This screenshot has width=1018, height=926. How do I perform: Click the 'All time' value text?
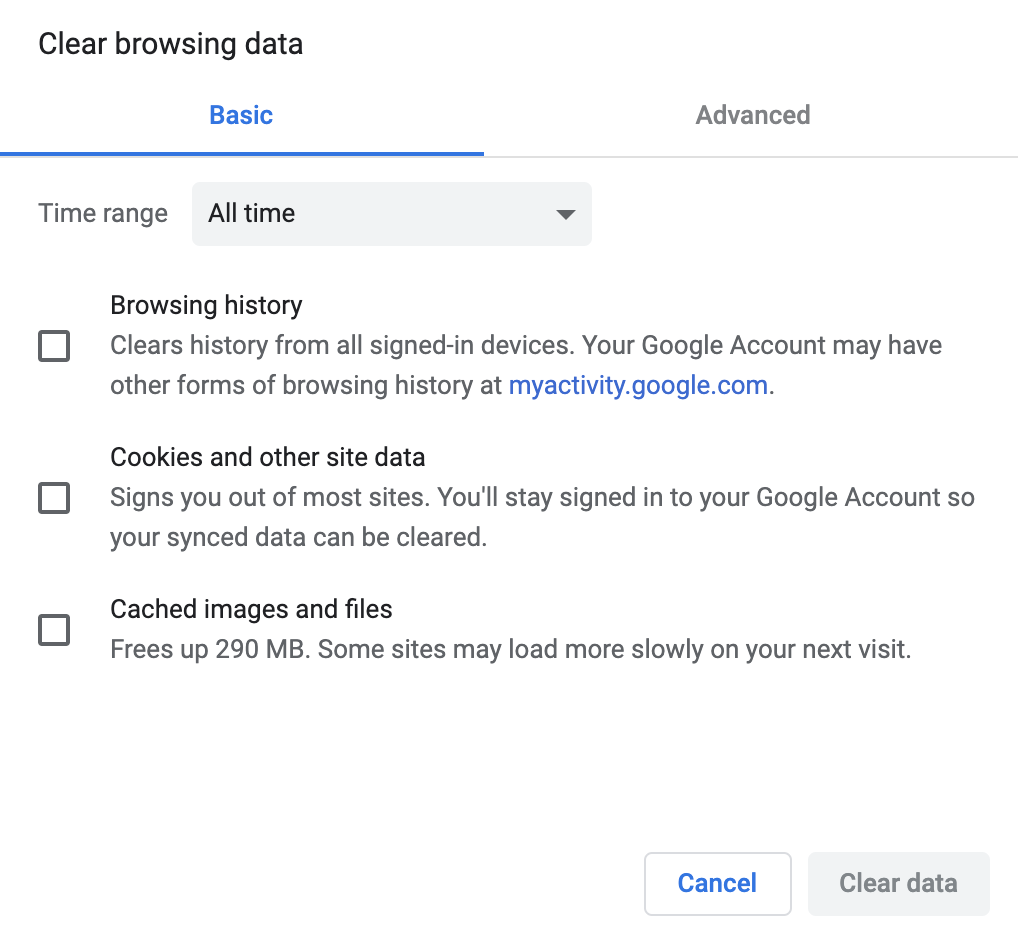pos(252,213)
